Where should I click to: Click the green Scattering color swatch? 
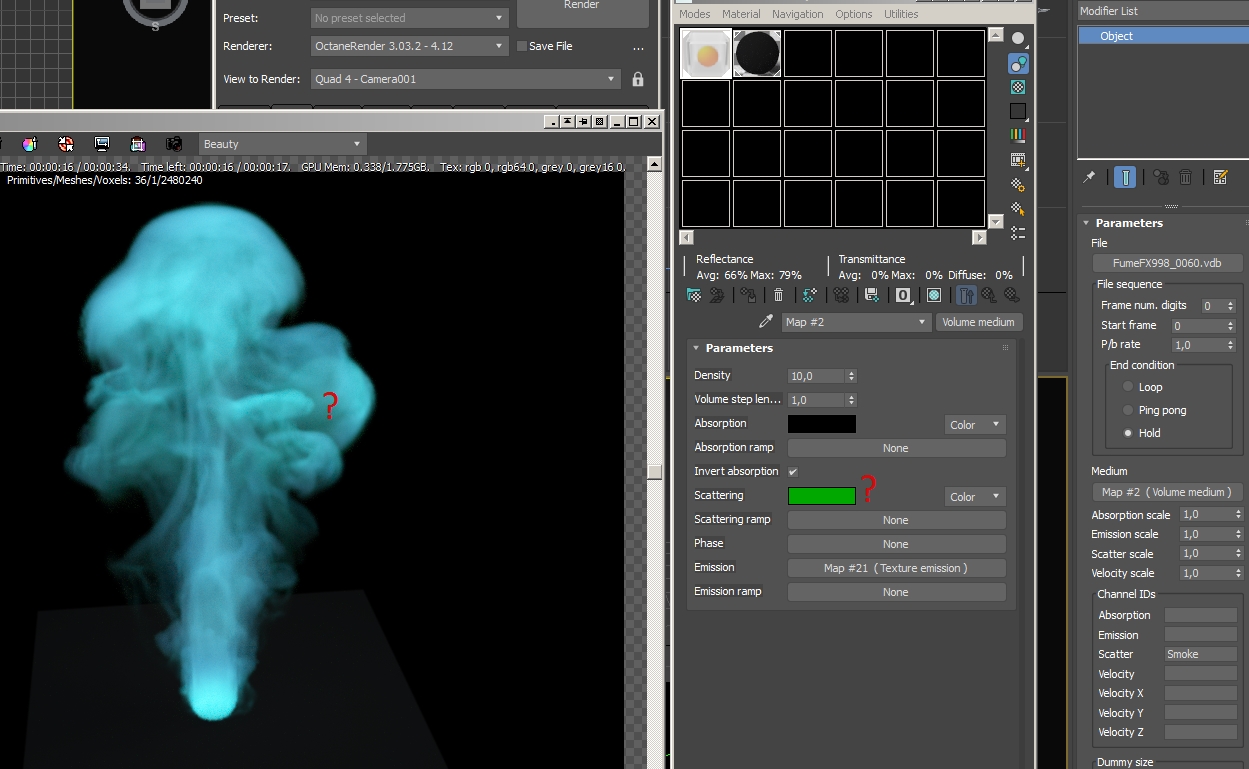822,496
